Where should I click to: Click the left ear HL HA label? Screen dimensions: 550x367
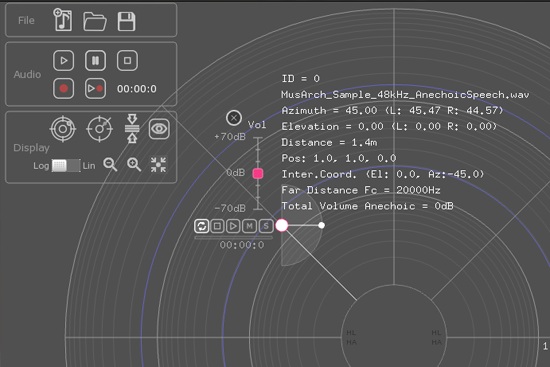point(351,337)
